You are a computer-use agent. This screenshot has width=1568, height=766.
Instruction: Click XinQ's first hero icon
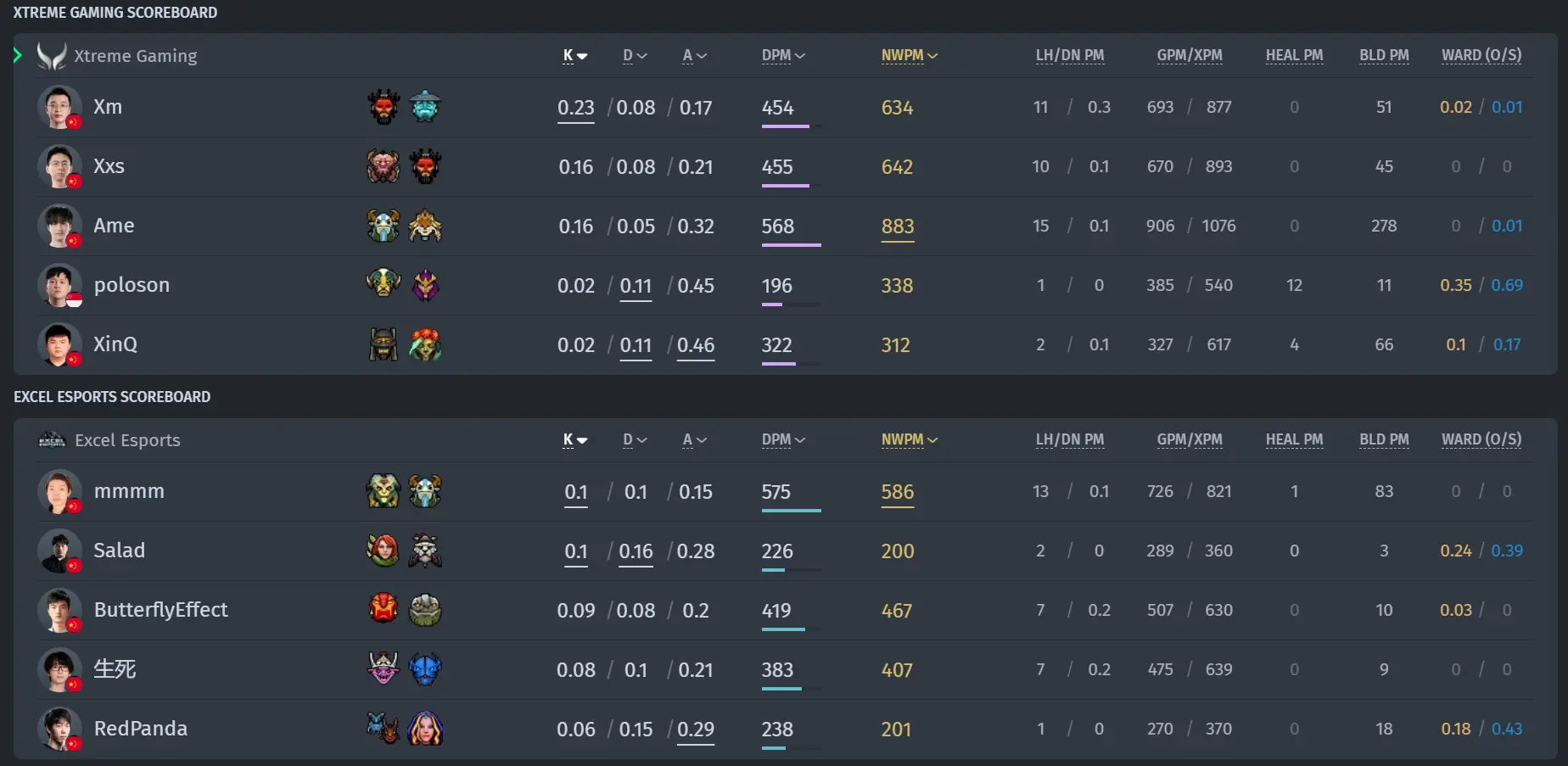coord(384,344)
